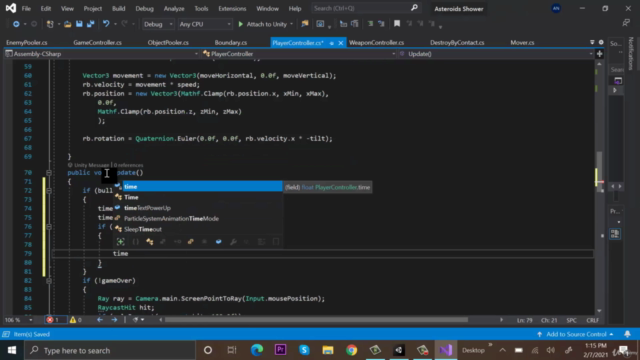Click Add to Source Control
This screenshot has width=640, height=360.
pyautogui.click(x=576, y=334)
